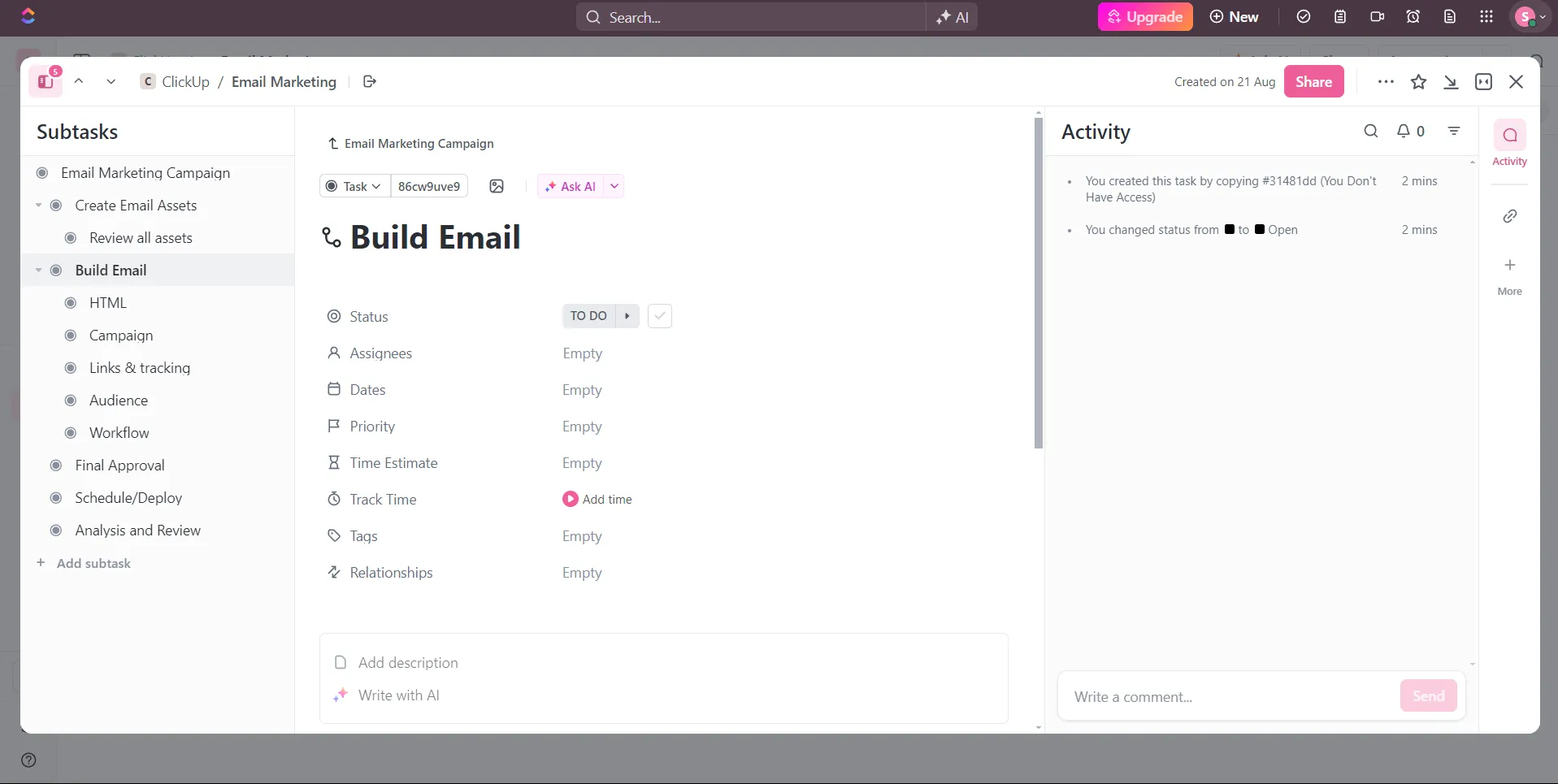The image size is (1558, 784).
Task: Toggle the status circle of Links & tracking
Action: point(71,368)
